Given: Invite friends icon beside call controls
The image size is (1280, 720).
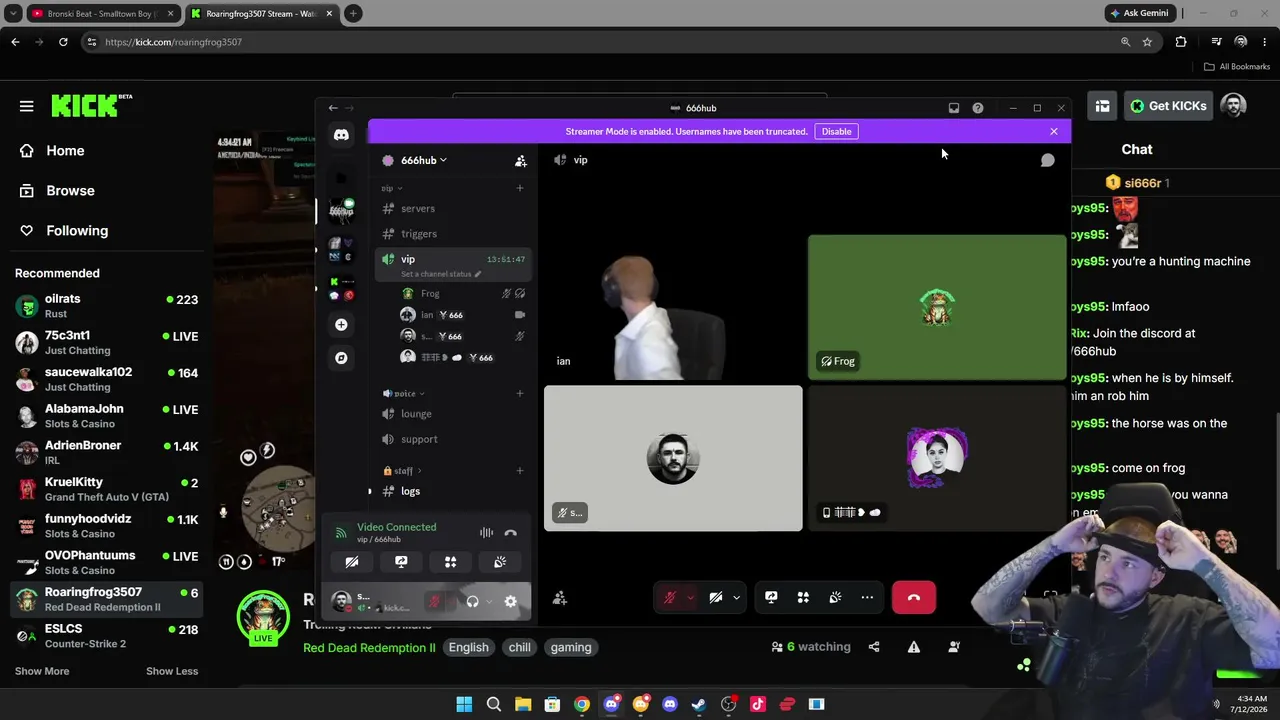Looking at the screenshot, I should click(x=560, y=598).
